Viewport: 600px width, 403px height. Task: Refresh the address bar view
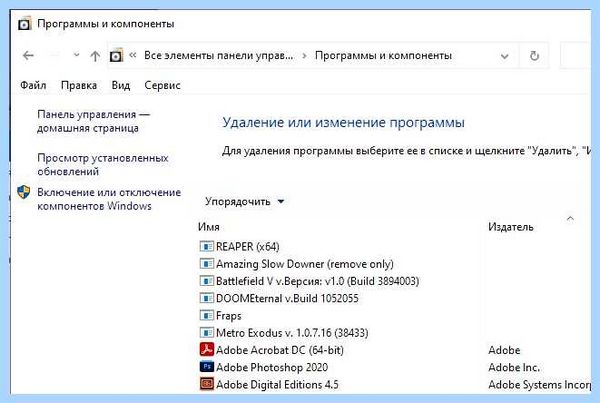tap(534, 56)
